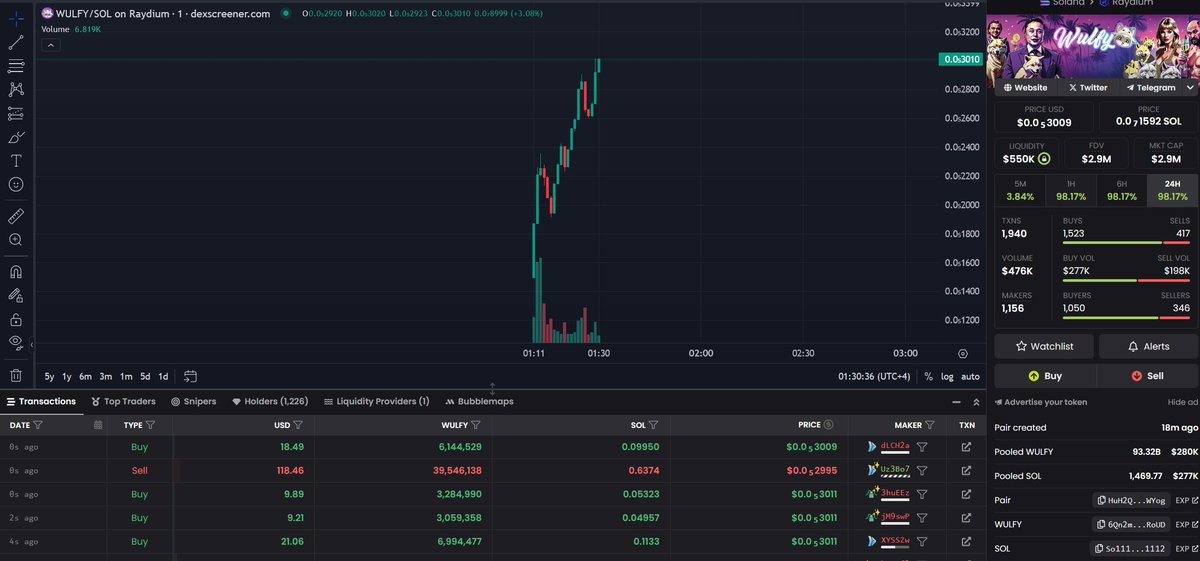Toggle auto scale on chart
Screen dimensions: 1200x561
click(970, 377)
